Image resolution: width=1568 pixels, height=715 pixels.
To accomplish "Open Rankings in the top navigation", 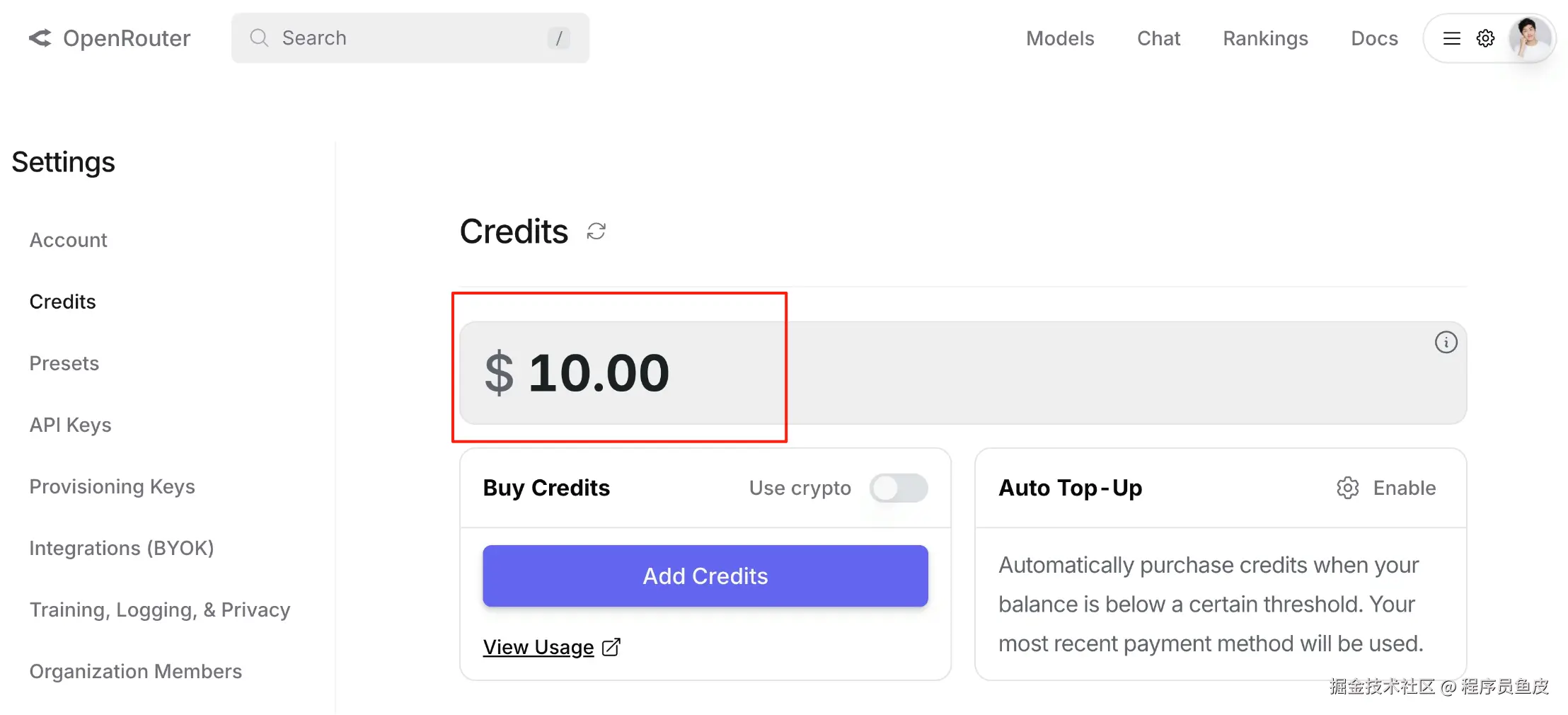I will pyautogui.click(x=1265, y=38).
